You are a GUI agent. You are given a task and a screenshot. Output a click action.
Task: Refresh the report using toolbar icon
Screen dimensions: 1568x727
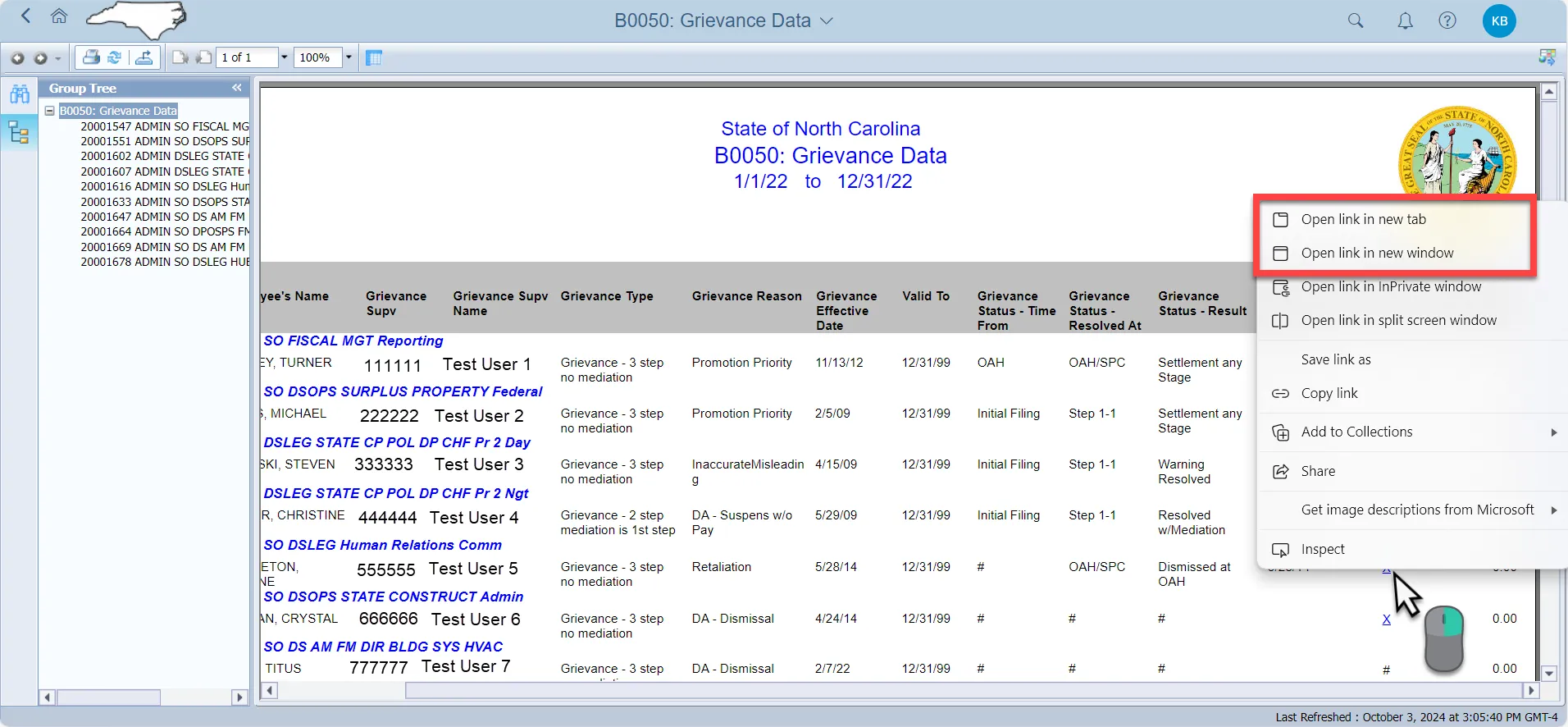[115, 57]
